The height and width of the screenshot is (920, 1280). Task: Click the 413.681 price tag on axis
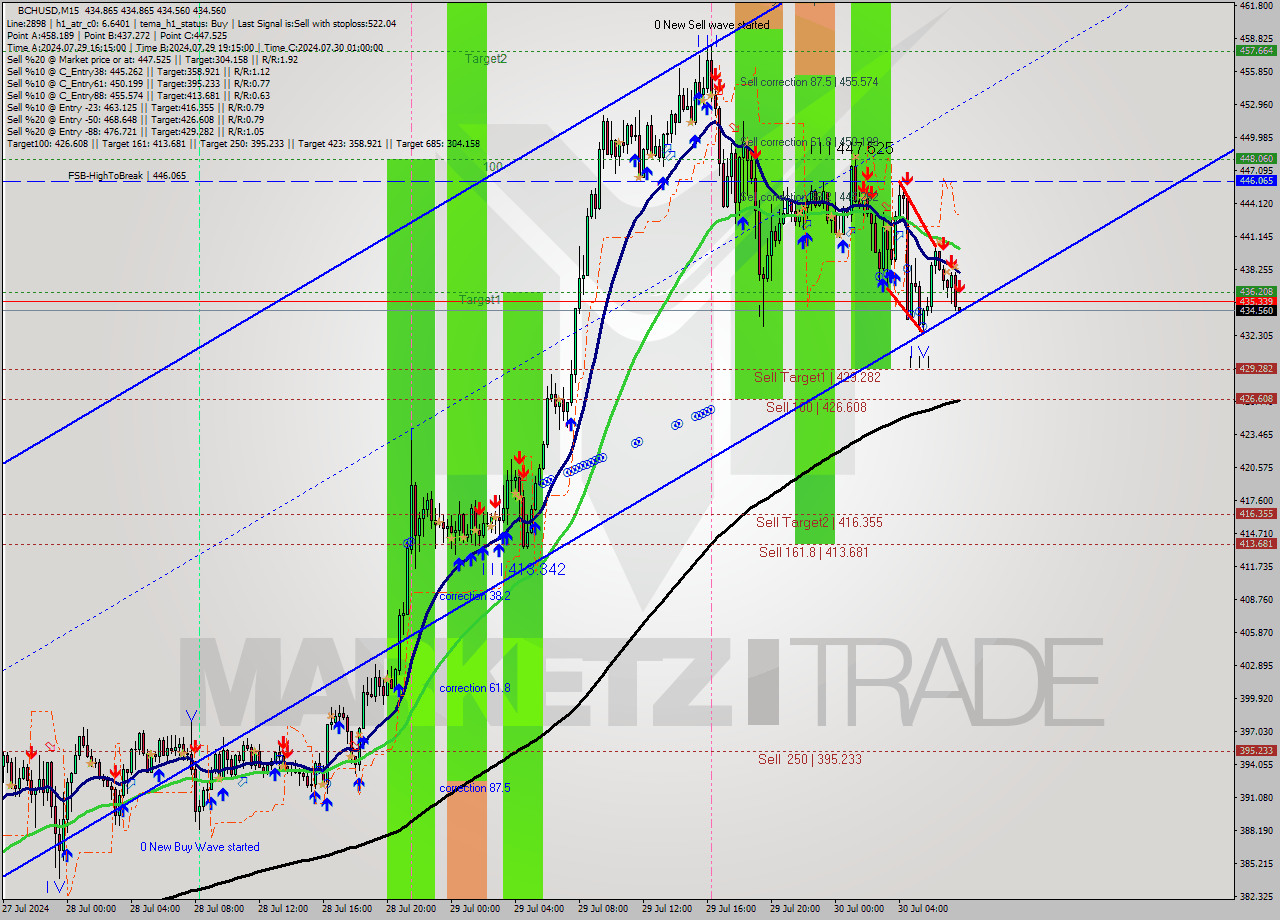1256,544
